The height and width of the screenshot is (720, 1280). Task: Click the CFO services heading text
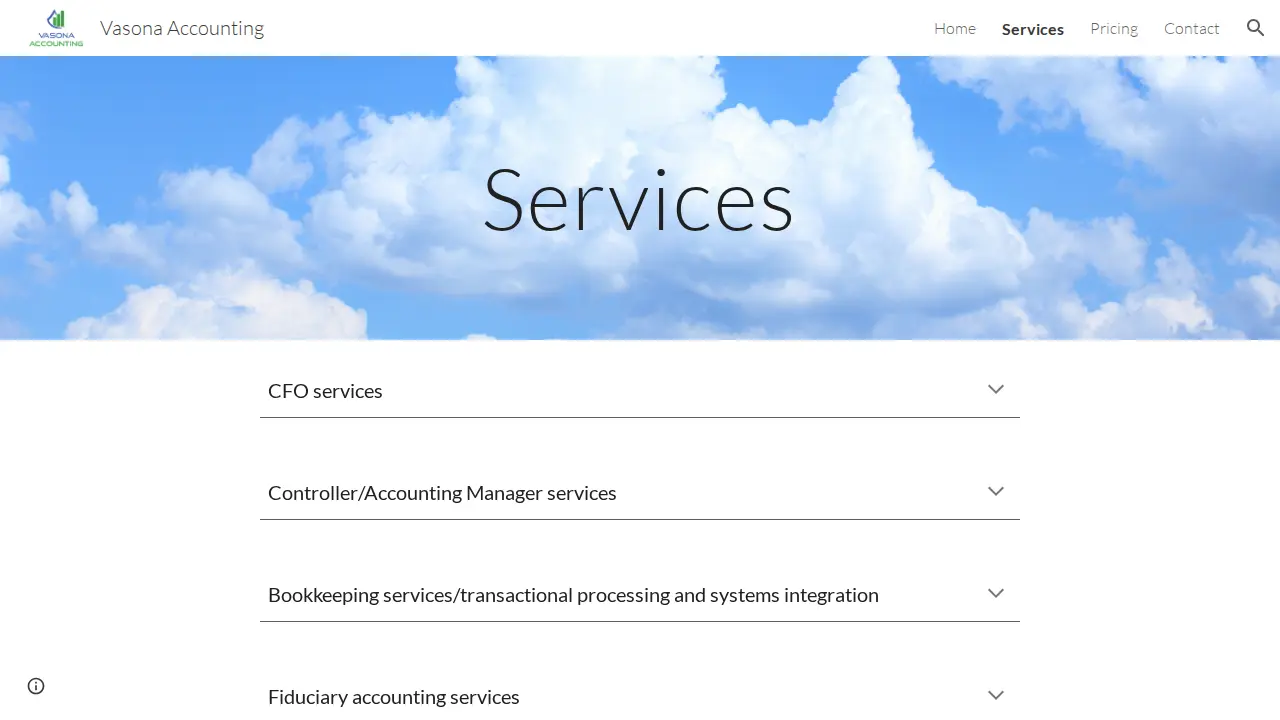[x=325, y=391]
